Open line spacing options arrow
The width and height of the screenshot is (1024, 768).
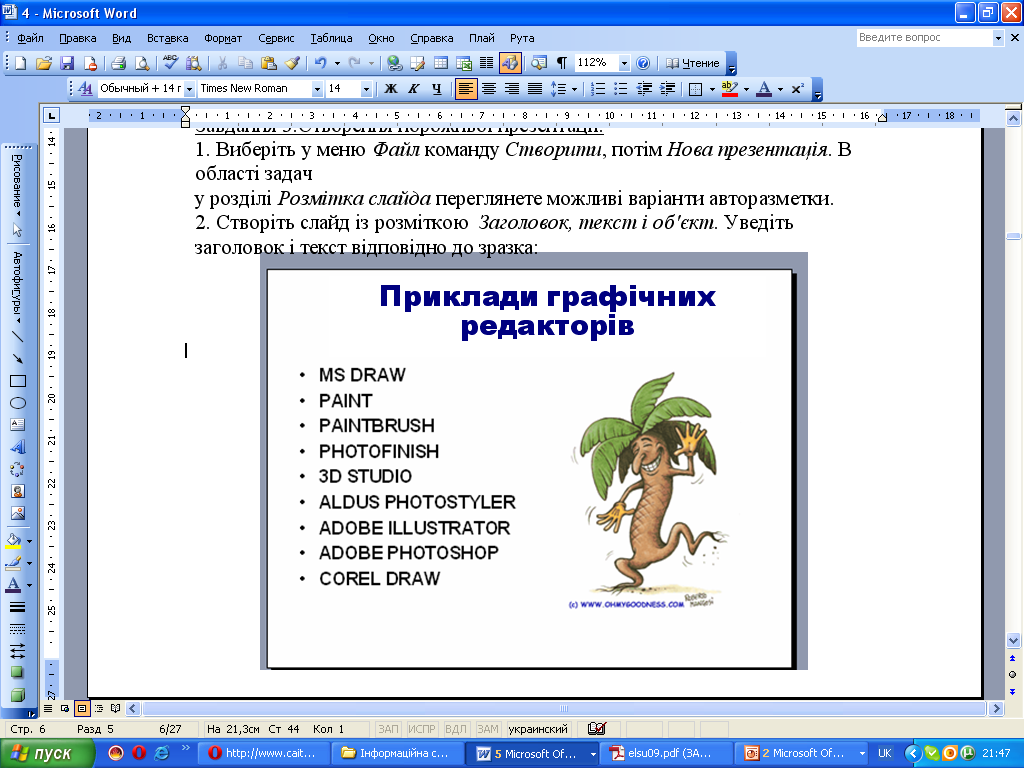(575, 89)
